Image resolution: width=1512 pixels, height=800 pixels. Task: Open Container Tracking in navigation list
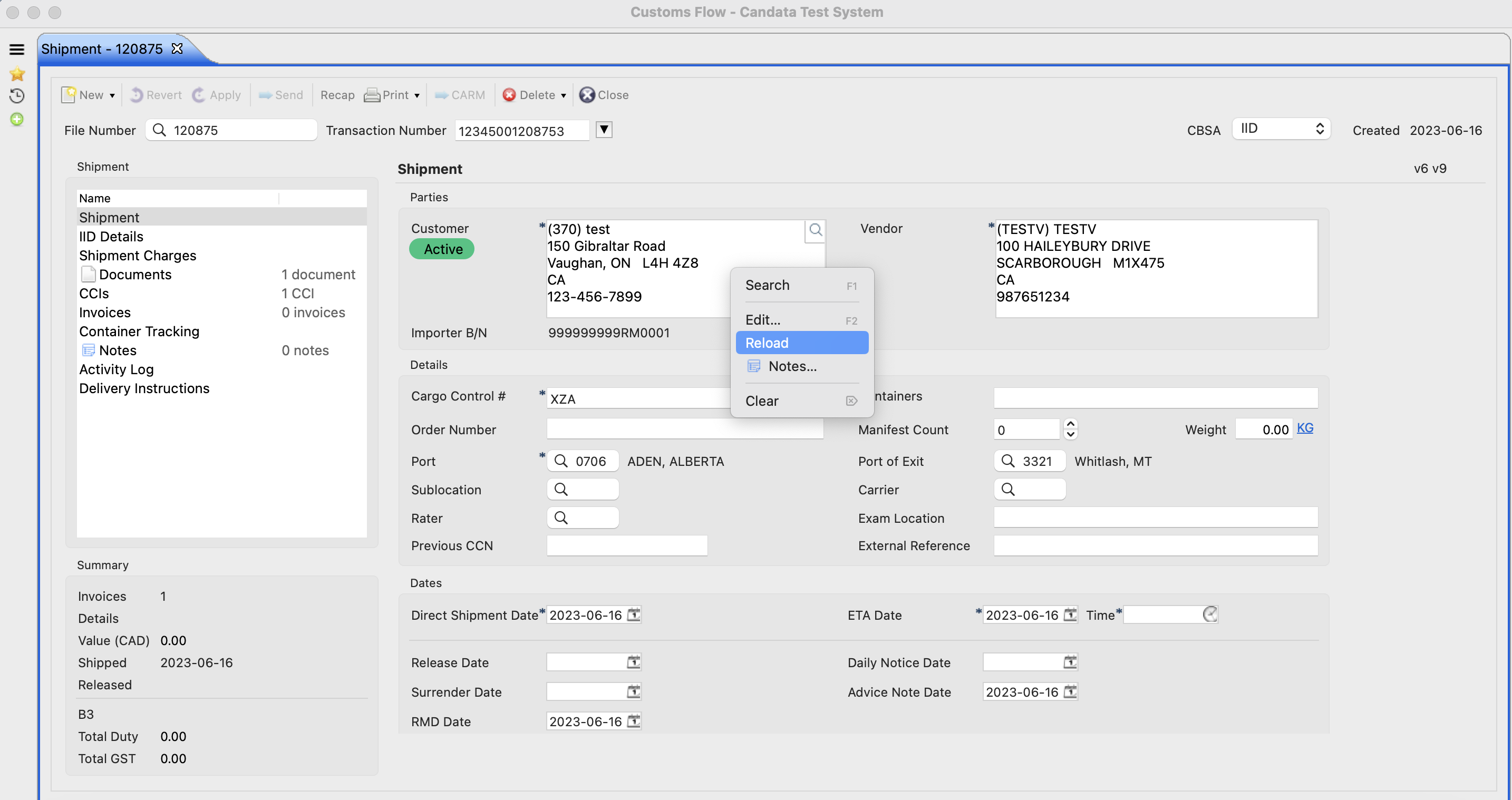coord(222,331)
